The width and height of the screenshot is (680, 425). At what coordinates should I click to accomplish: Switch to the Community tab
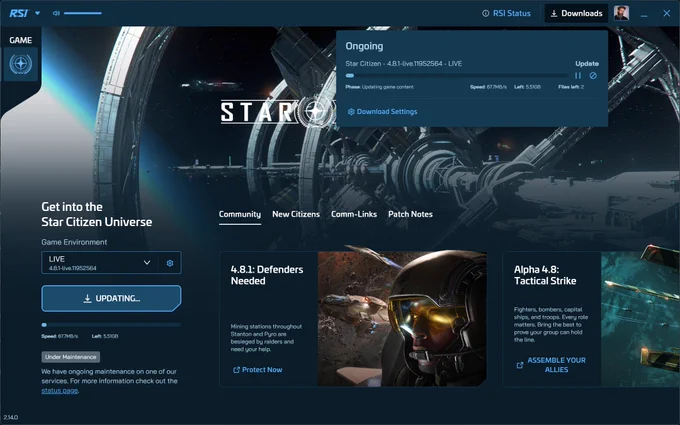pyautogui.click(x=240, y=214)
